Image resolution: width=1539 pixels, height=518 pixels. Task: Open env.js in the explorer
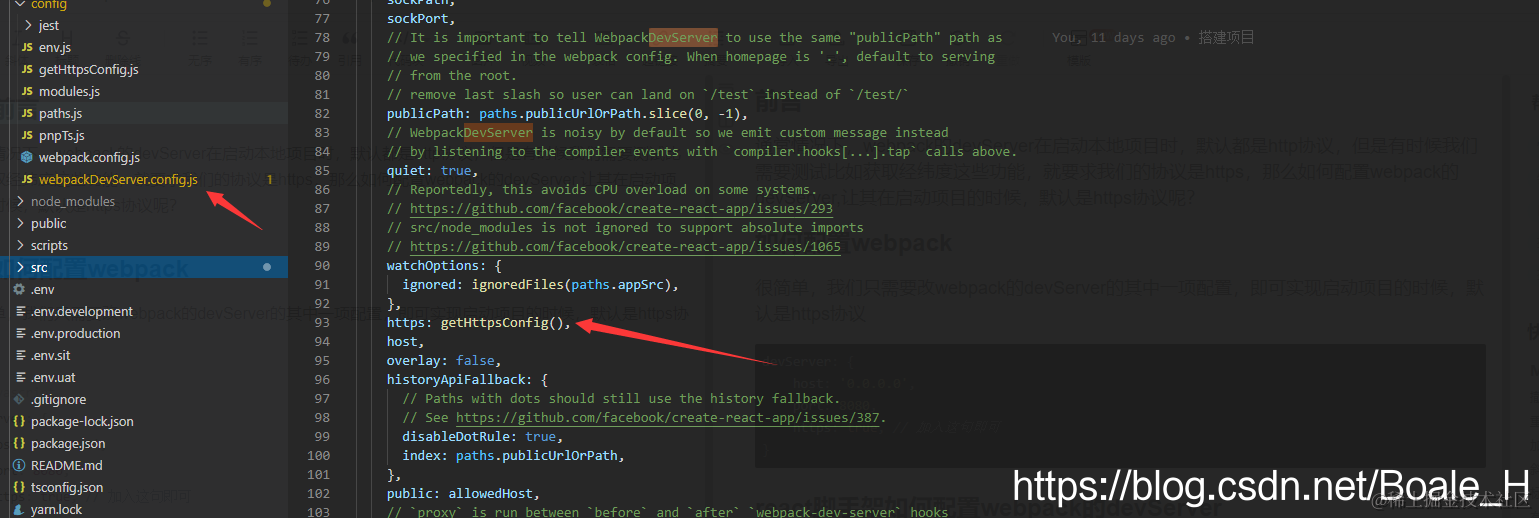(x=55, y=47)
